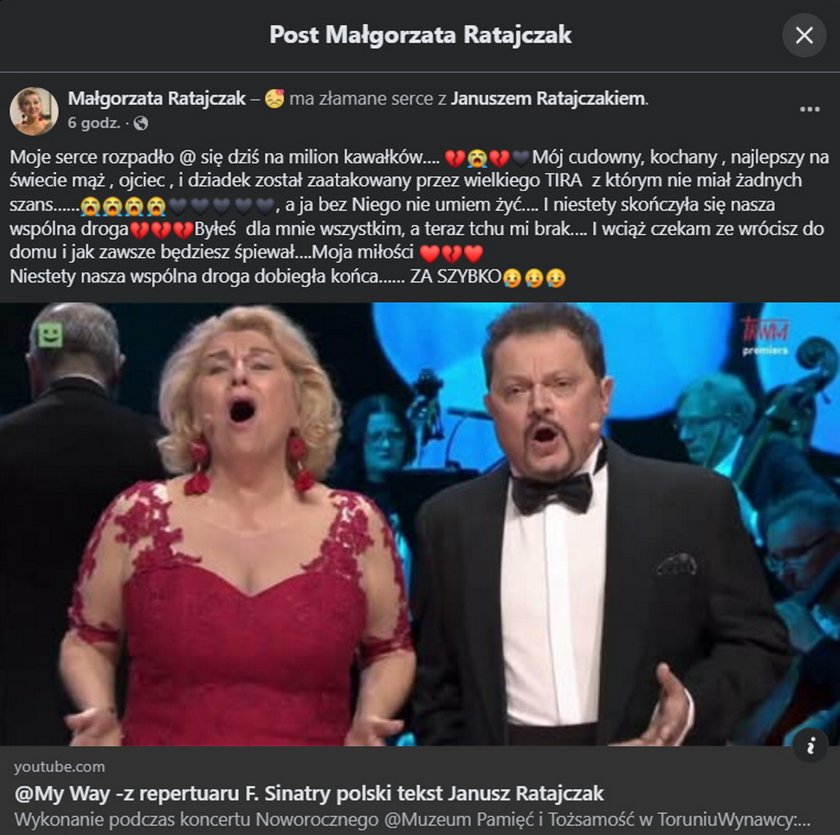Click the post text starting "Moje serce rozpadło"
This screenshot has height=835, width=840.
[200, 158]
